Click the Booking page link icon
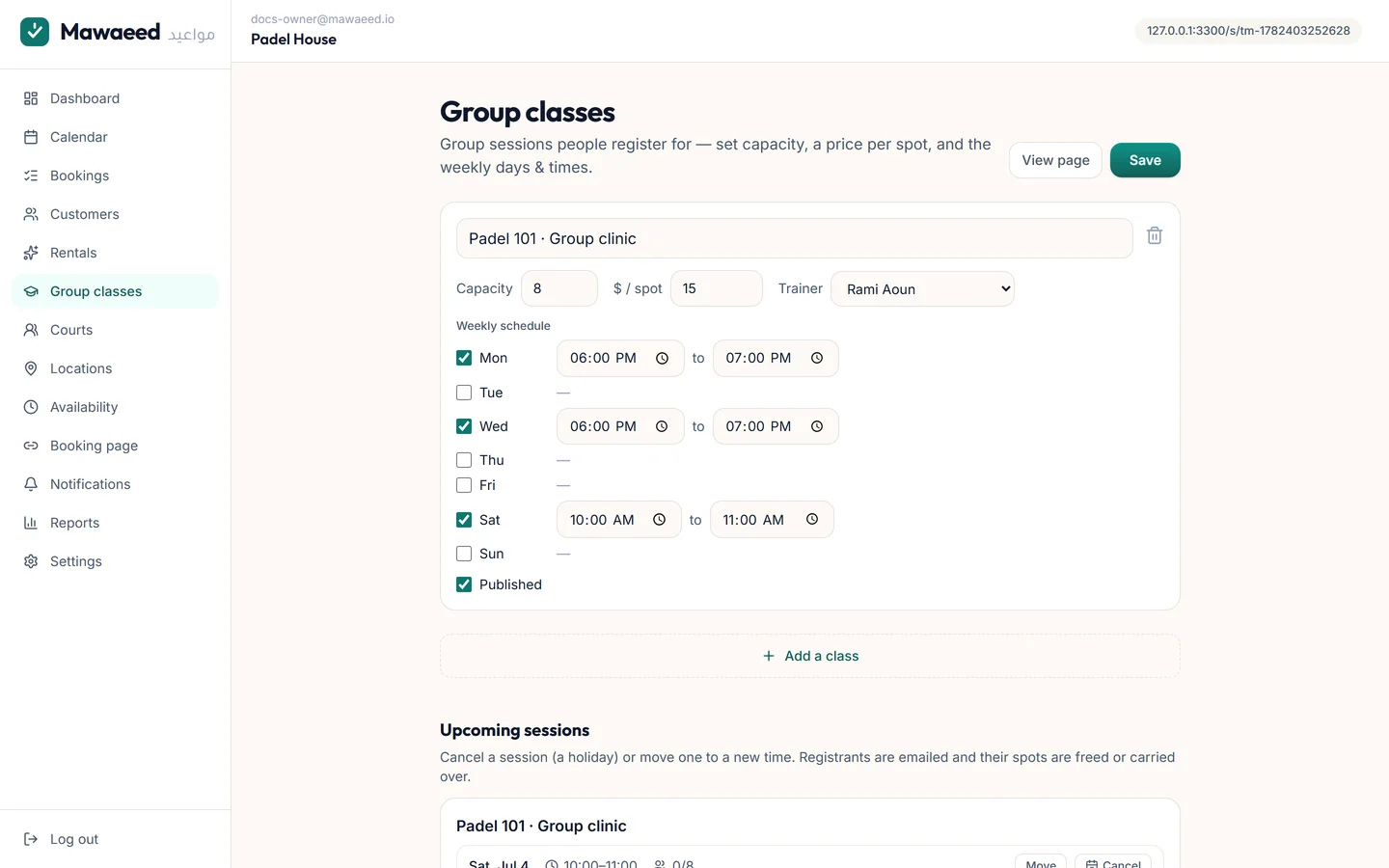This screenshot has width=1389, height=868. [31, 446]
